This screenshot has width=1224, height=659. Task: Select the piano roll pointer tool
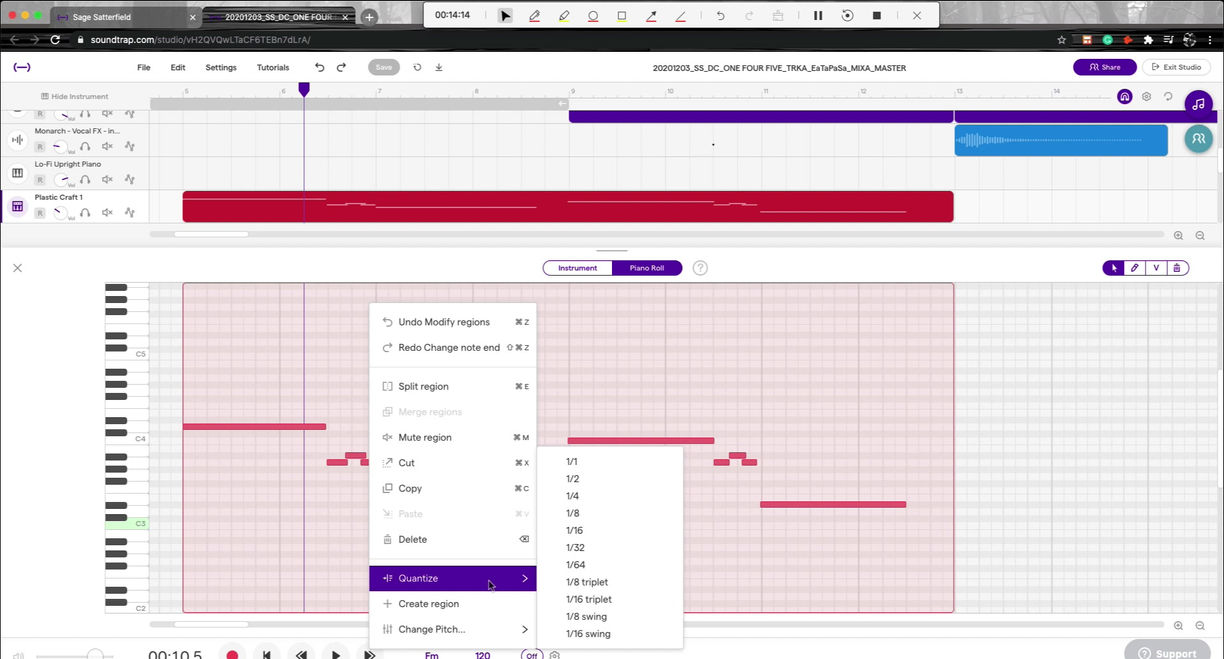click(x=1113, y=268)
